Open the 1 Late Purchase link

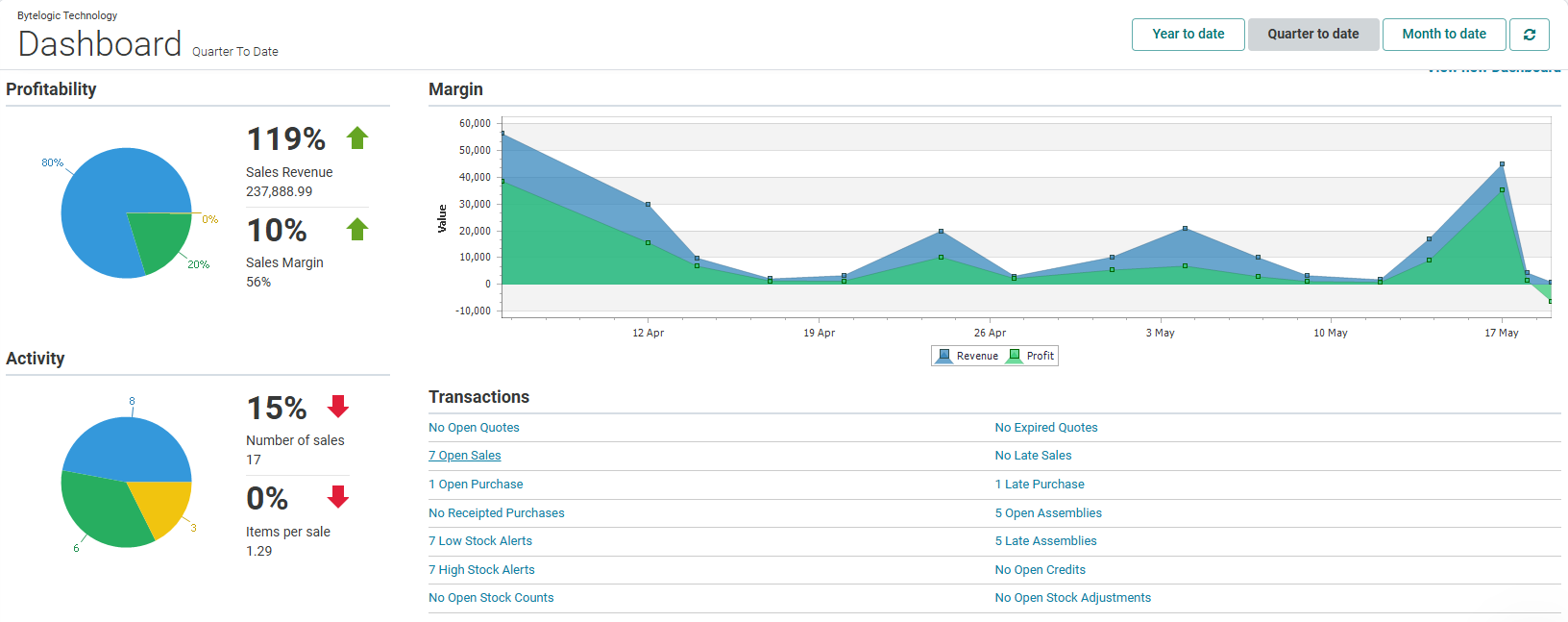tap(1040, 485)
